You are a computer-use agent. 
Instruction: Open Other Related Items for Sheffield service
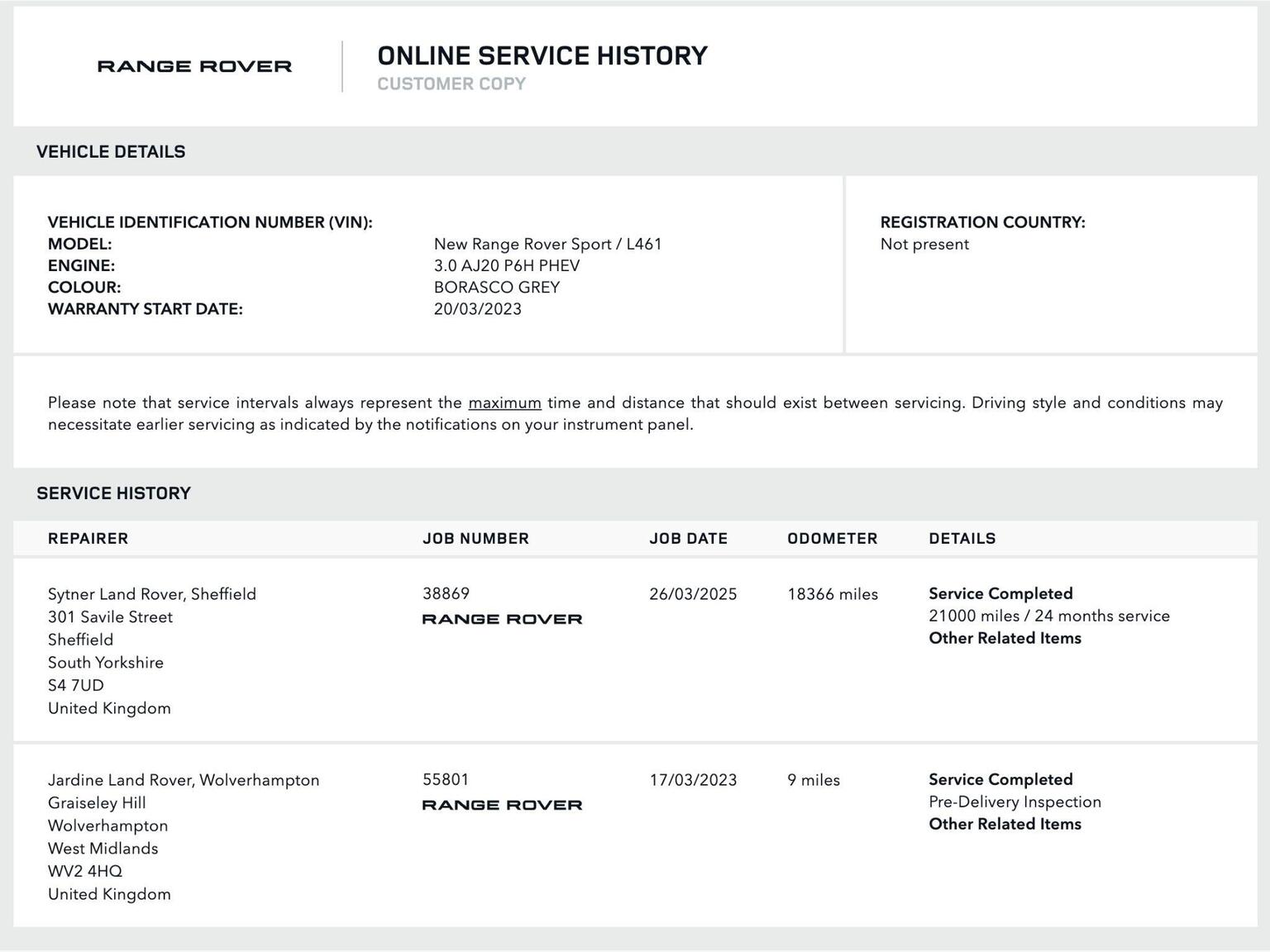pyautogui.click(x=1005, y=638)
